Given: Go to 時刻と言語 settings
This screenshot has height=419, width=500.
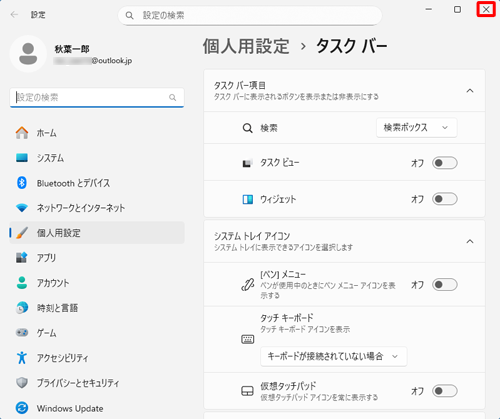Looking at the screenshot, I should click(x=97, y=308).
